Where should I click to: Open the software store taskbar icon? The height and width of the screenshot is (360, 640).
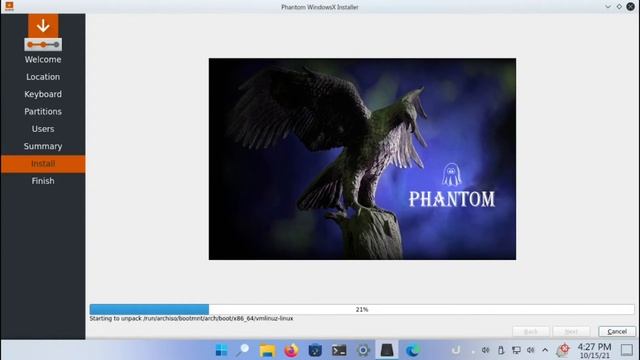315,350
